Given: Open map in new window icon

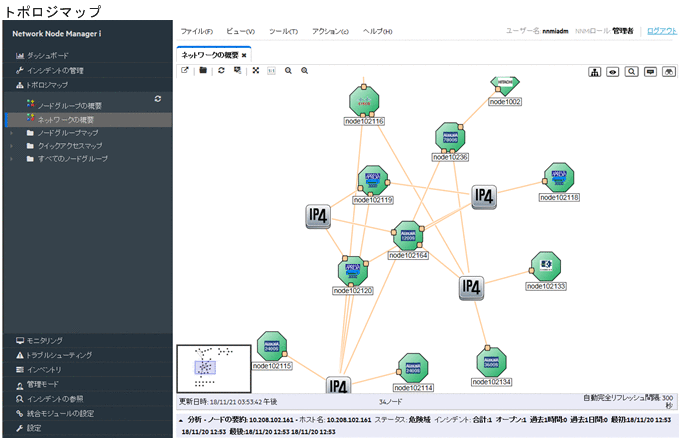Looking at the screenshot, I should coord(185,71).
